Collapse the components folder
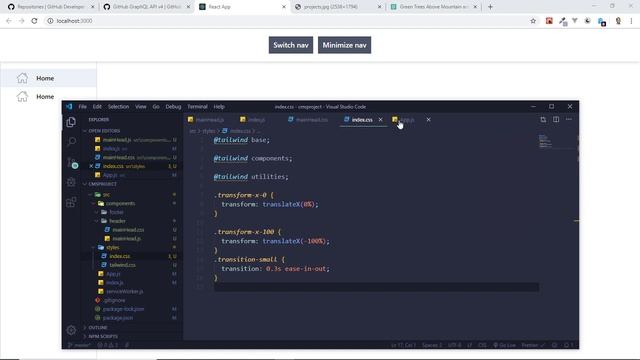 pyautogui.click(x=93, y=203)
